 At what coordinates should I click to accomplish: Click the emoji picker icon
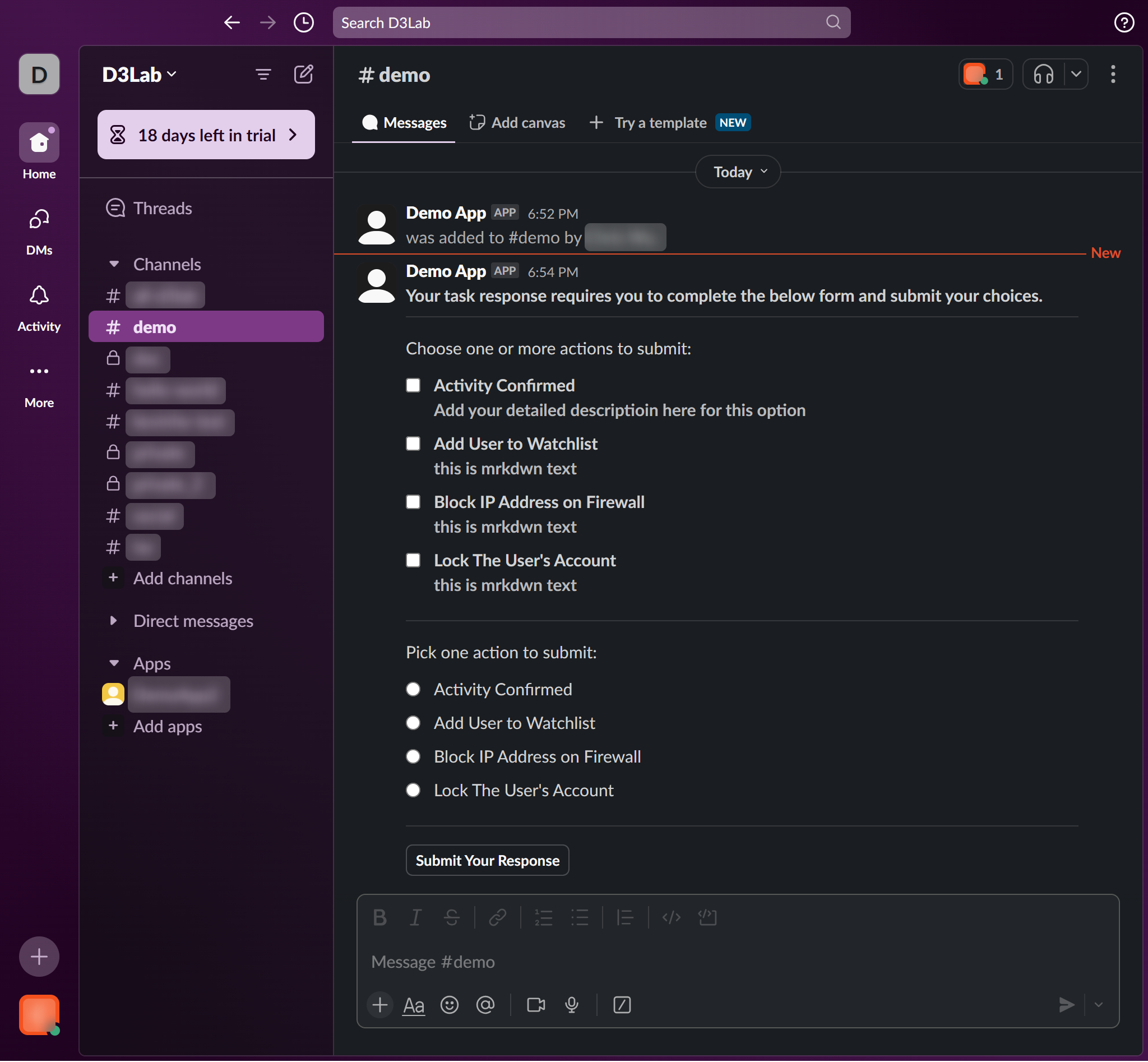(x=450, y=1005)
